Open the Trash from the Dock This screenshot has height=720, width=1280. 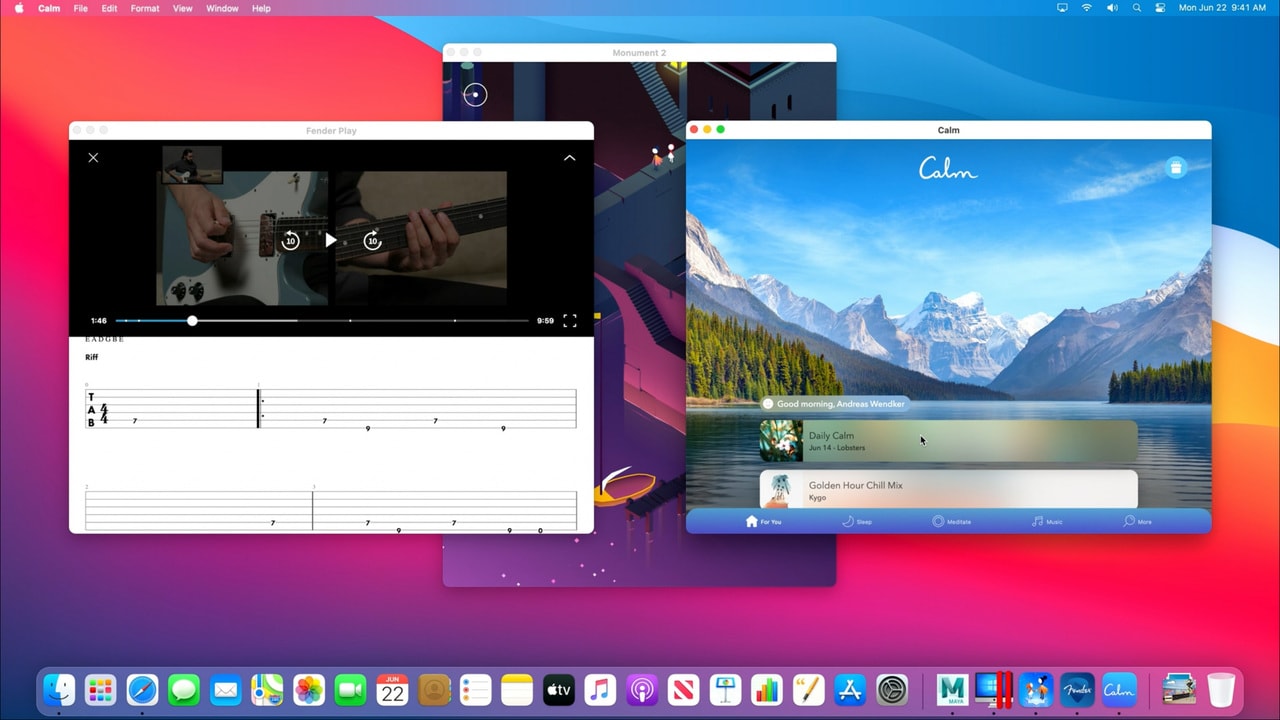(x=1221, y=690)
